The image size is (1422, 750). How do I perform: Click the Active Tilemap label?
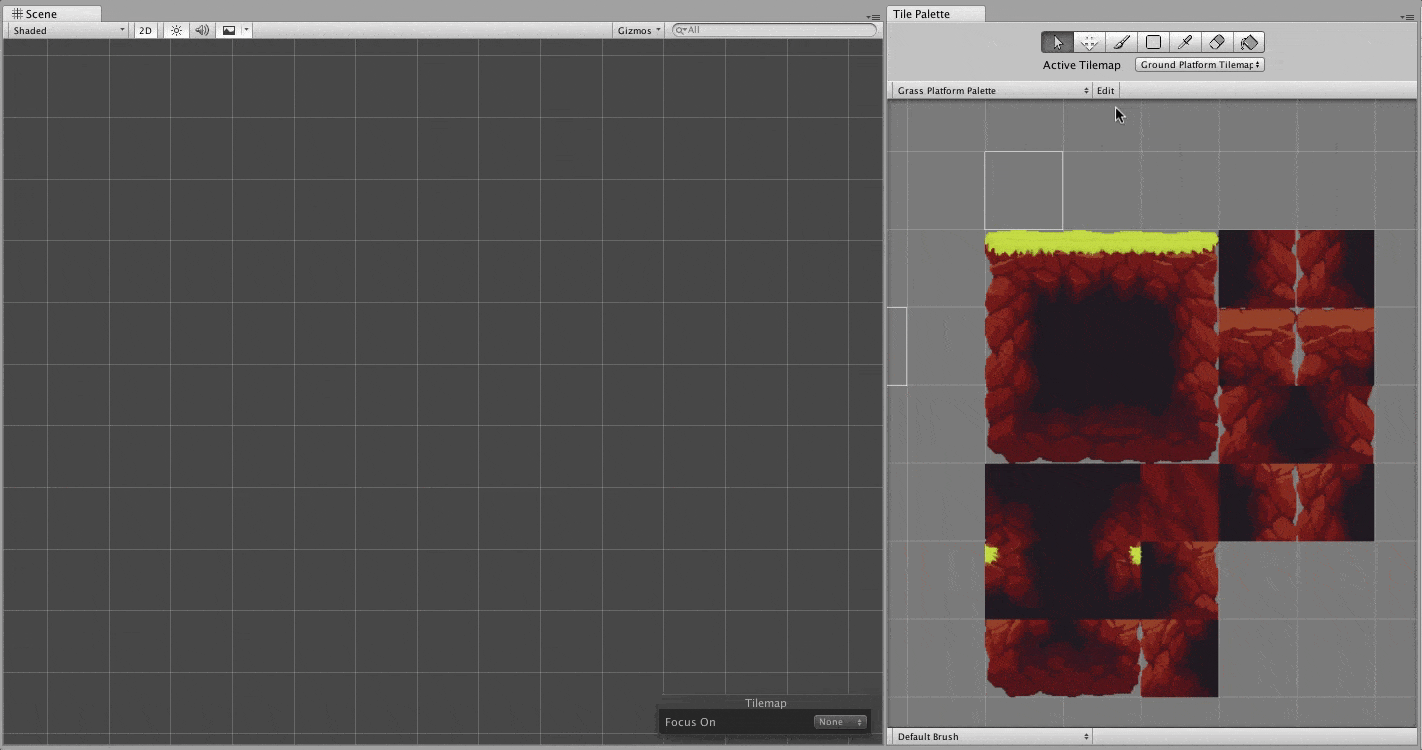(x=1081, y=65)
